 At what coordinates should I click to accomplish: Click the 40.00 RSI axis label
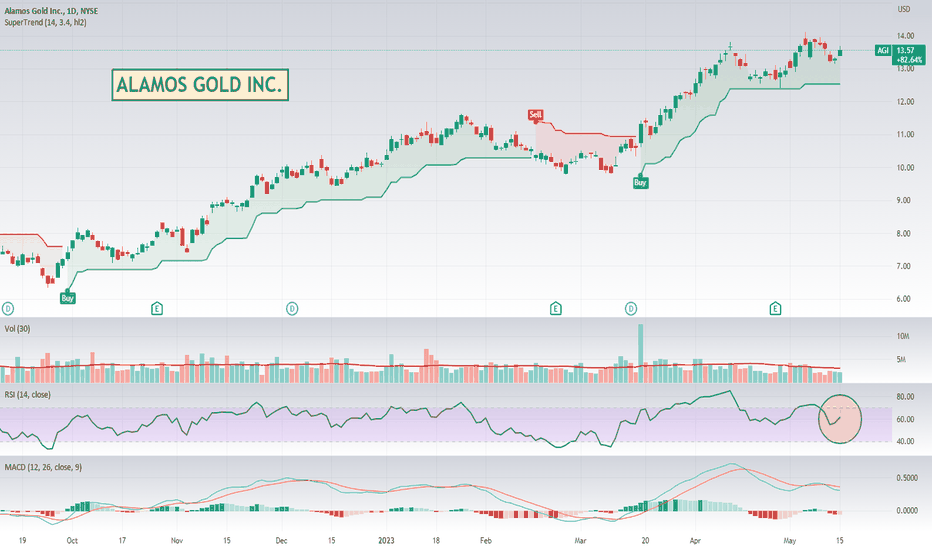point(905,442)
